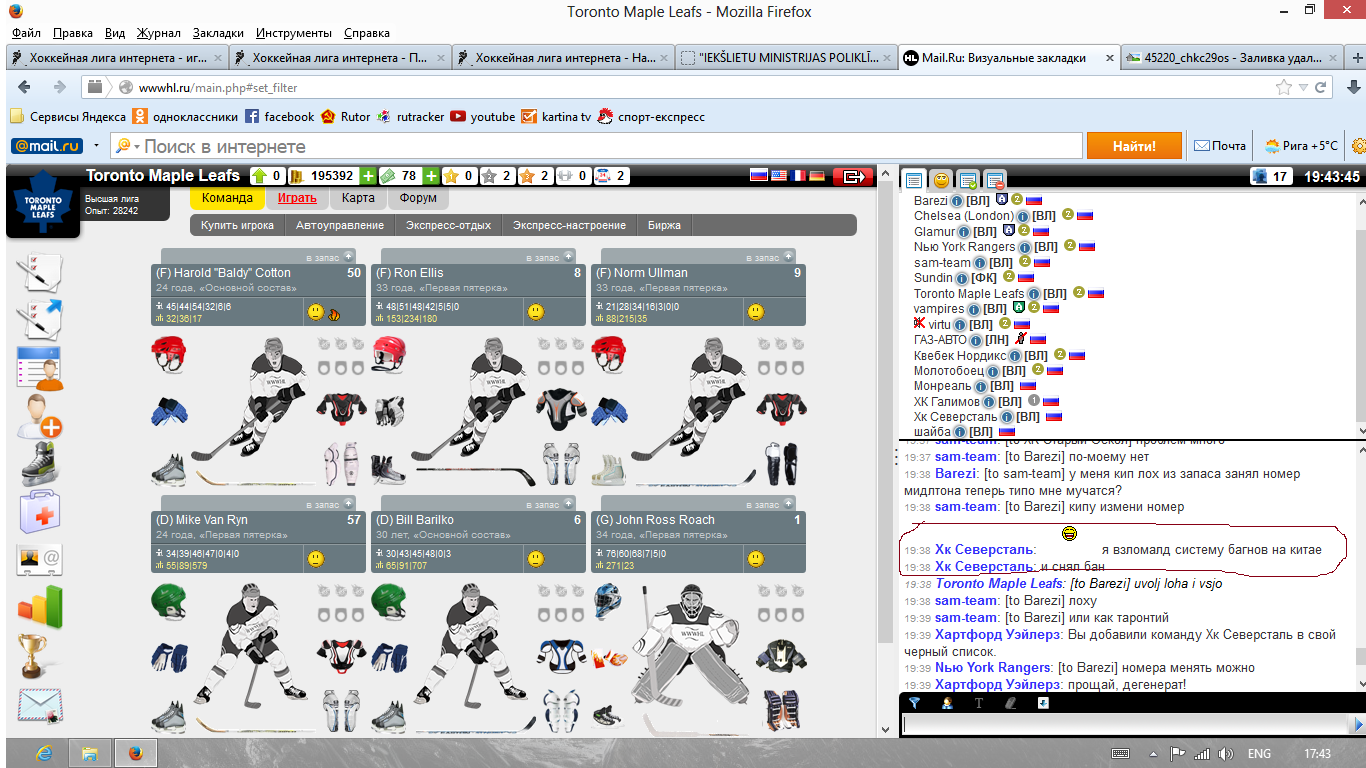This screenshot has height=768, width=1366.
Task: Open the chat list tab with green check
Action: coord(968,180)
